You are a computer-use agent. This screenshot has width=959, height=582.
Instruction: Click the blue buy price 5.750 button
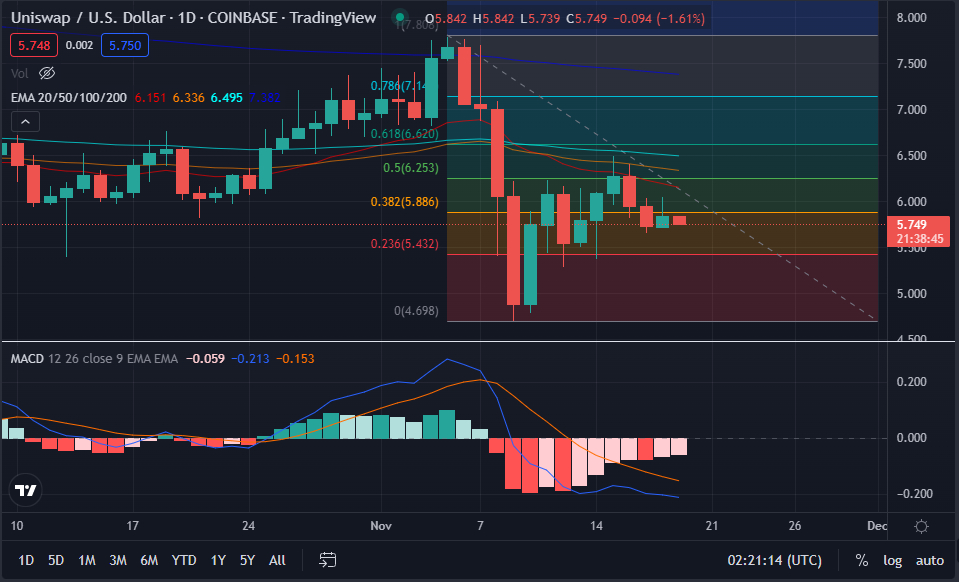click(x=125, y=45)
